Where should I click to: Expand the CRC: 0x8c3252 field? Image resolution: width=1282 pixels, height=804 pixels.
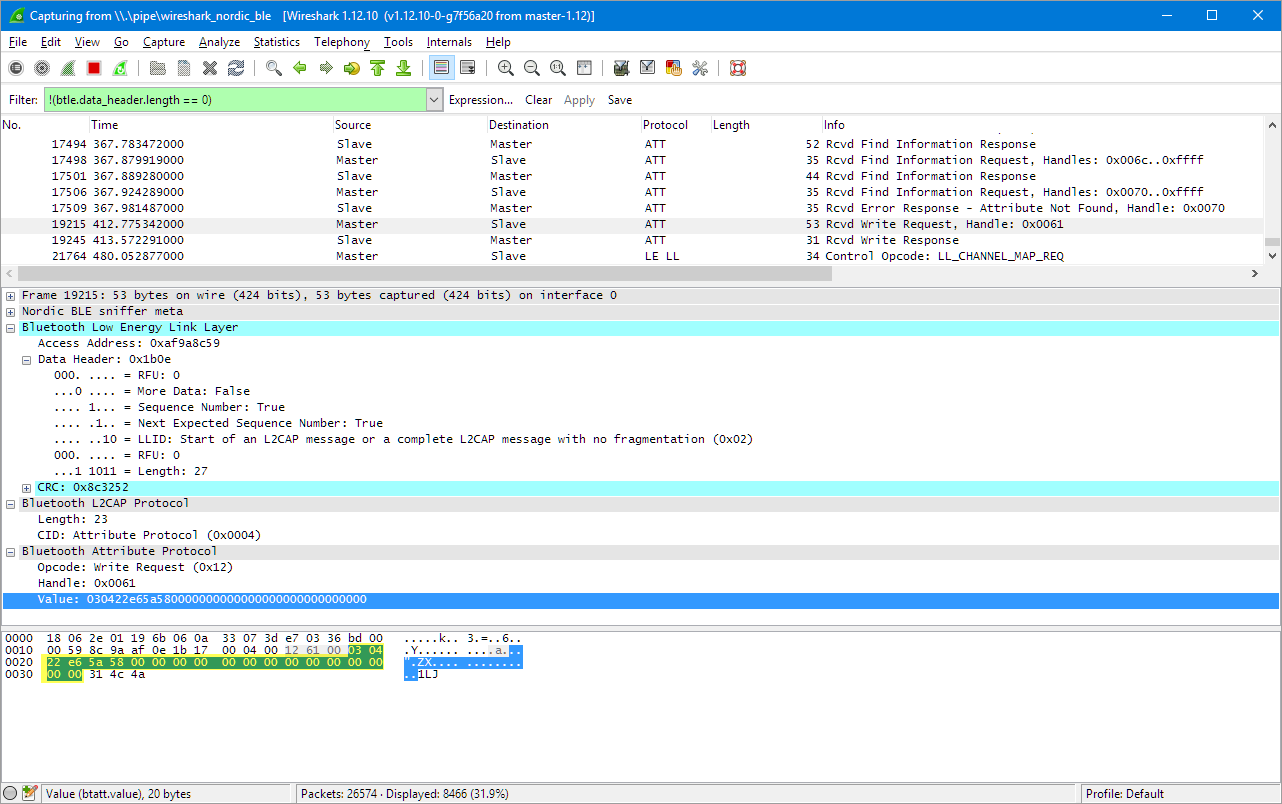(x=27, y=487)
